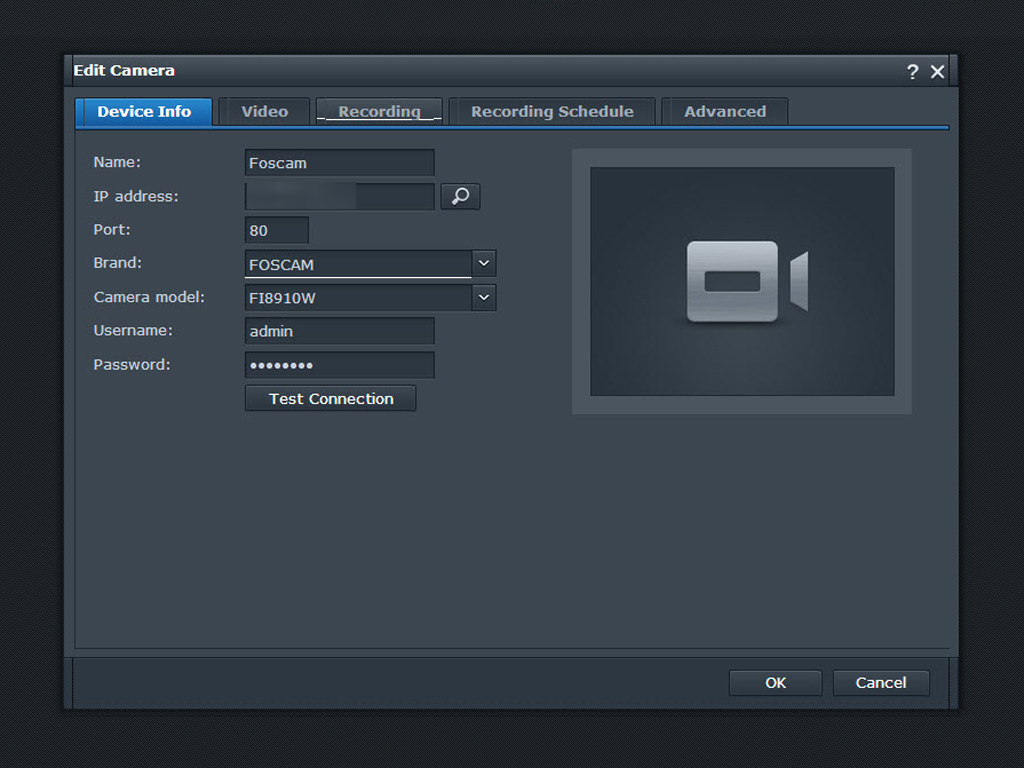This screenshot has height=768, width=1024.
Task: Open help for Edit Camera dialog
Action: 912,71
